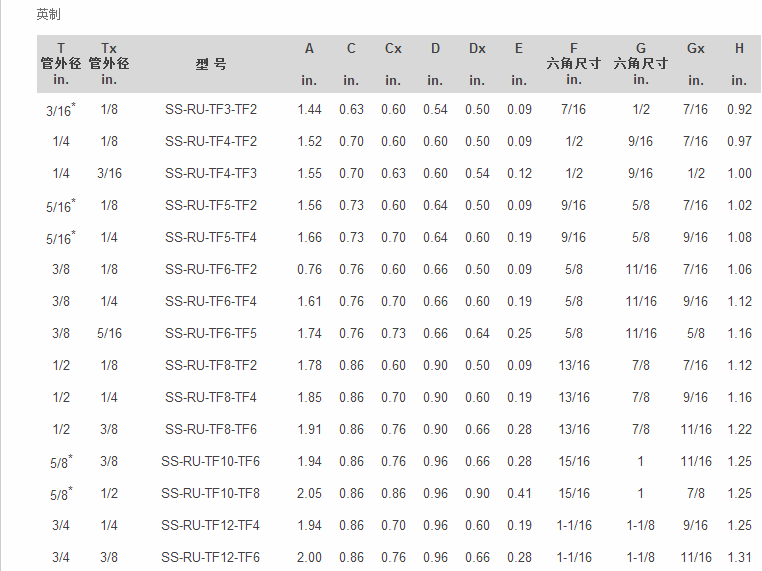Viewport: 762px width, 571px height.
Task: Click the G 六角尺寸 column header
Action: tap(641, 64)
